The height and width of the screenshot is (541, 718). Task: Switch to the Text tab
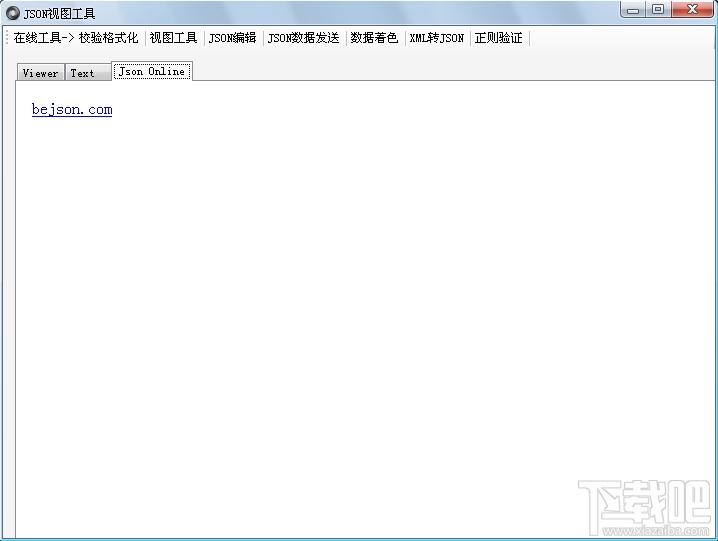[x=82, y=73]
